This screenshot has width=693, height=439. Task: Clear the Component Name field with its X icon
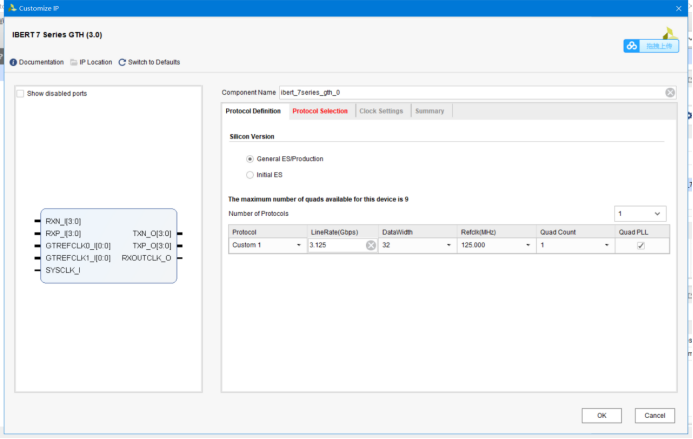[670, 92]
